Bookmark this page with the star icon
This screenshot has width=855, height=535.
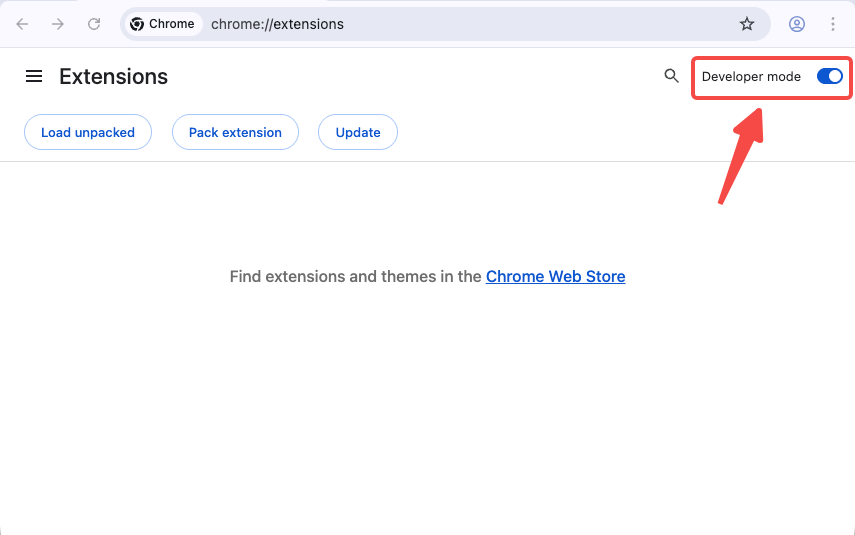(x=747, y=24)
